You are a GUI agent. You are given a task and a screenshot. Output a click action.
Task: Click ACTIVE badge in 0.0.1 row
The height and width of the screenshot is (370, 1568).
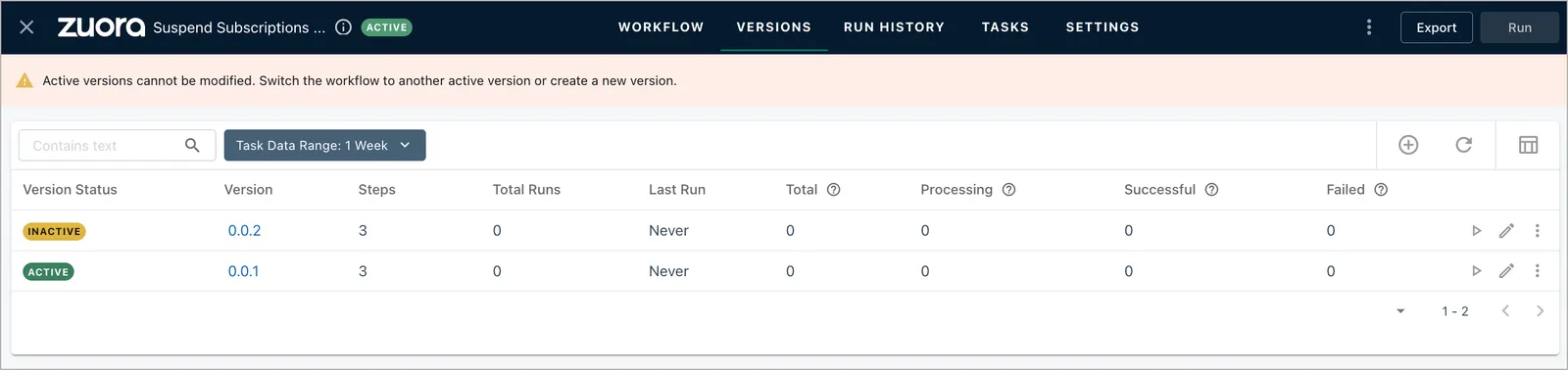(48, 272)
